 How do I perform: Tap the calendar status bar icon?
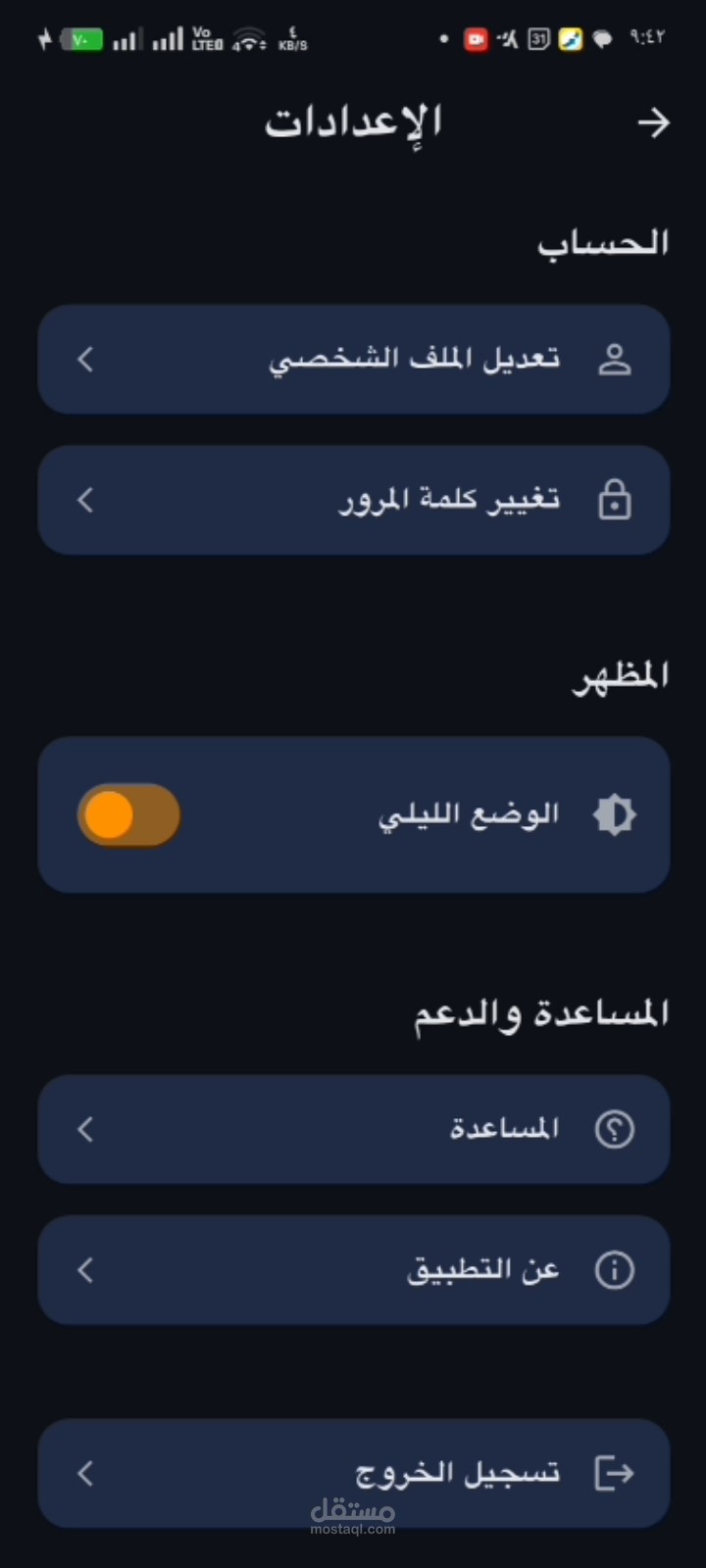click(538, 39)
